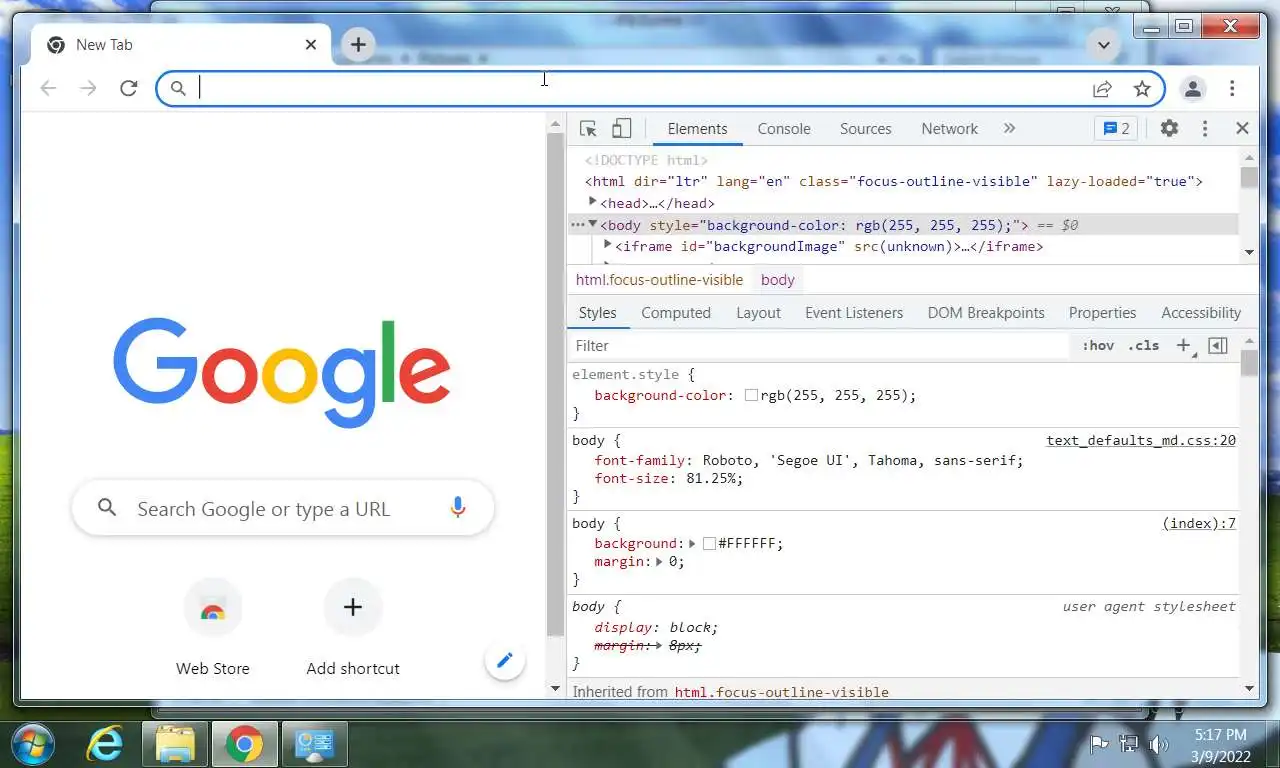Select the html.focus-outline-visible inherited link

point(781,692)
